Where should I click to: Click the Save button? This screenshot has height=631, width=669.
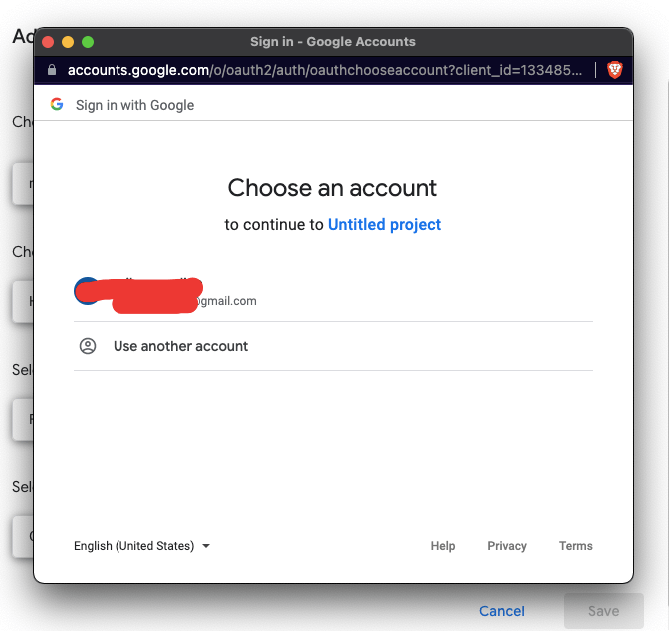[x=604, y=611]
